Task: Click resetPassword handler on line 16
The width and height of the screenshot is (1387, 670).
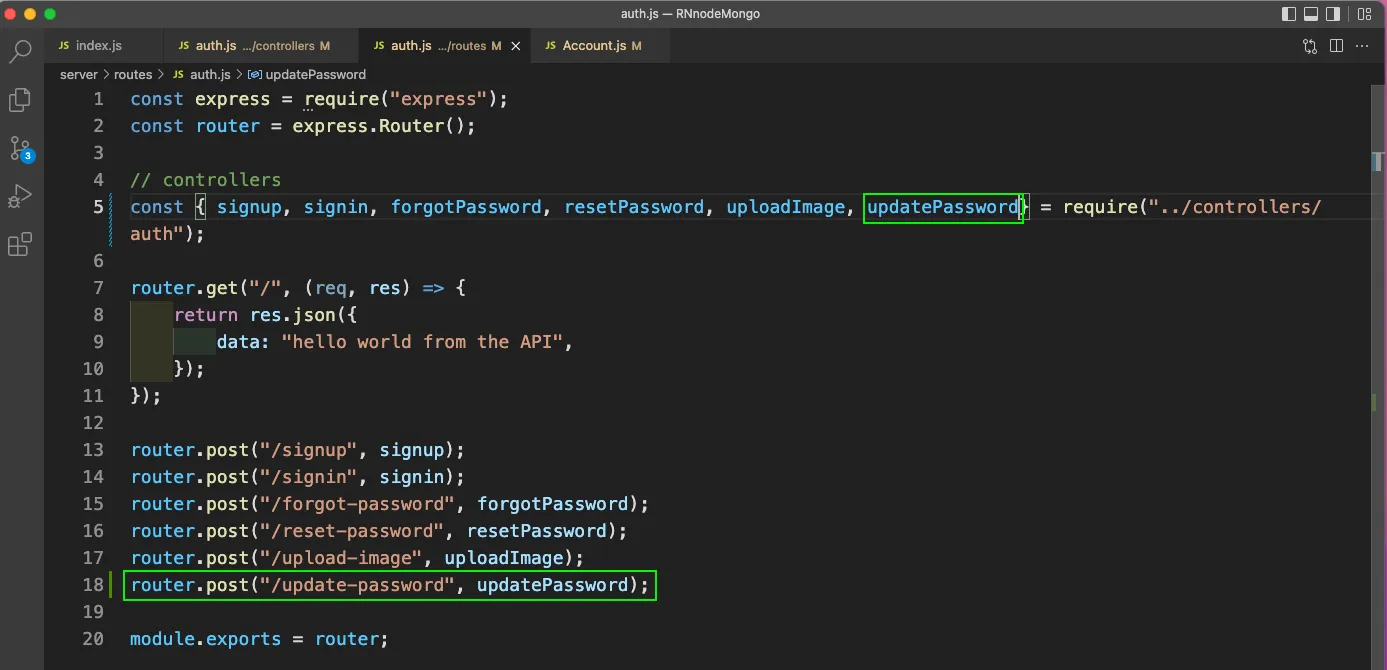Action: (x=537, y=531)
